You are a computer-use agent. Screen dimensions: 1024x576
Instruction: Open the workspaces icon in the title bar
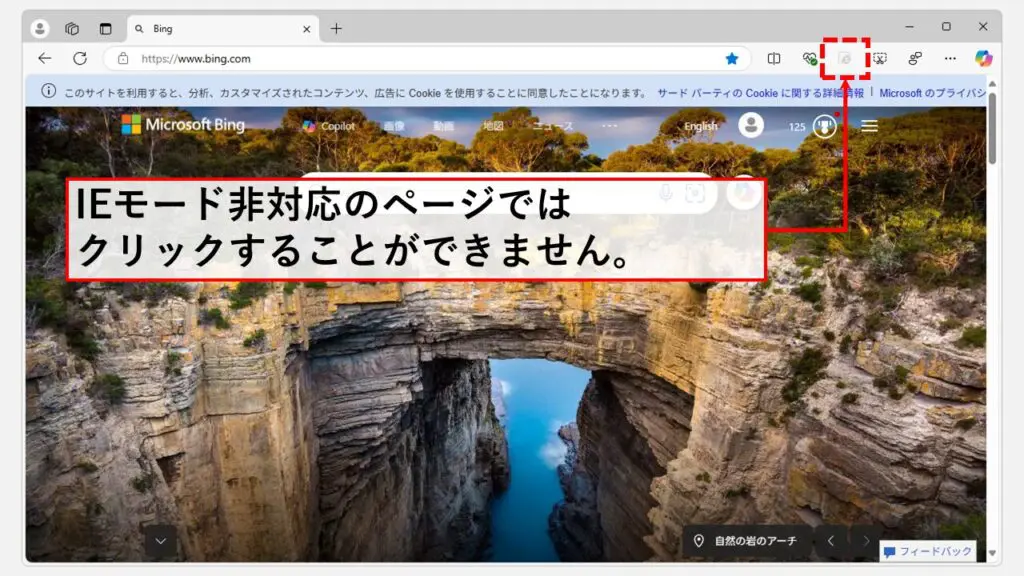(72, 29)
